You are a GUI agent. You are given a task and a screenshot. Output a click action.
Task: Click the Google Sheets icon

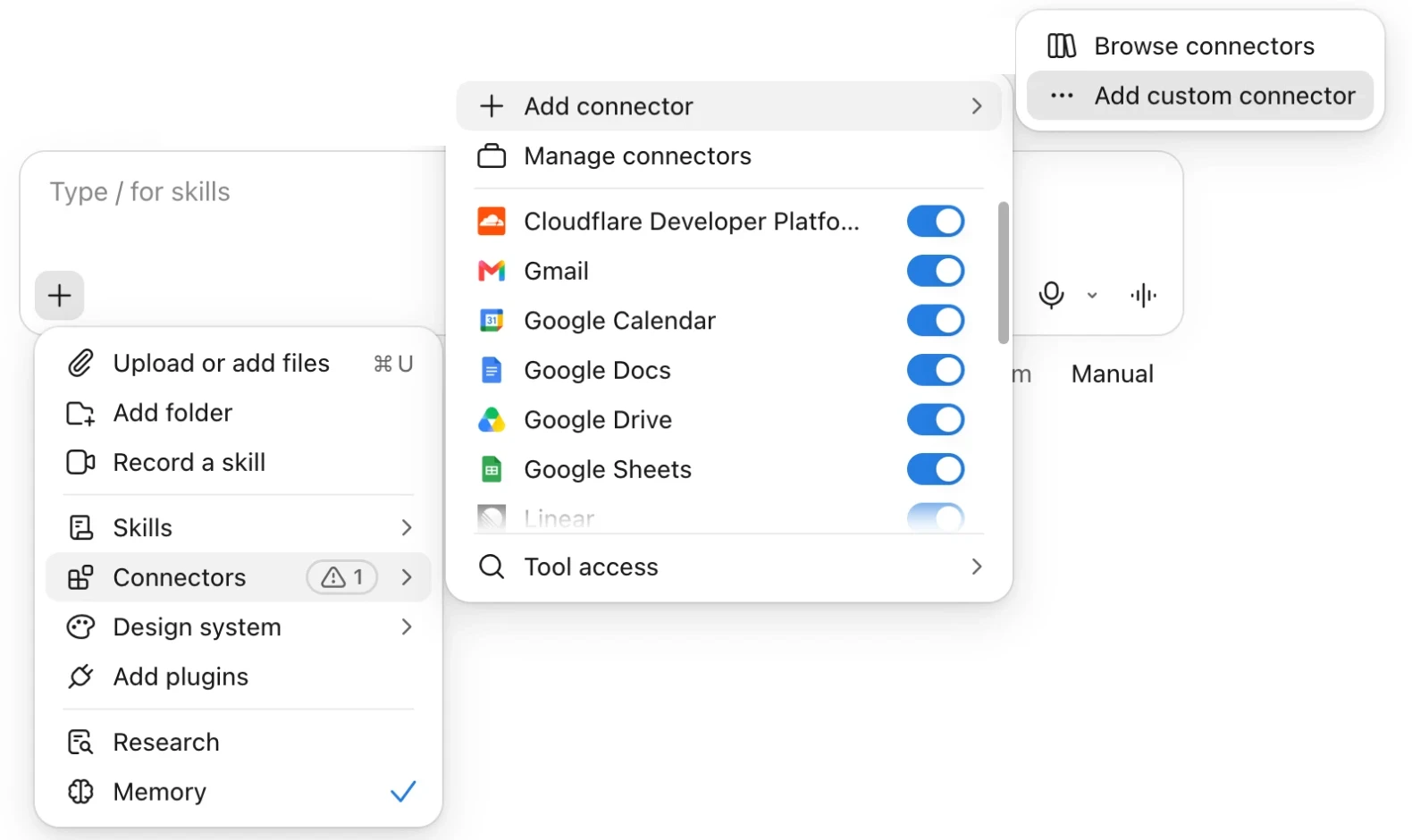tap(492, 469)
